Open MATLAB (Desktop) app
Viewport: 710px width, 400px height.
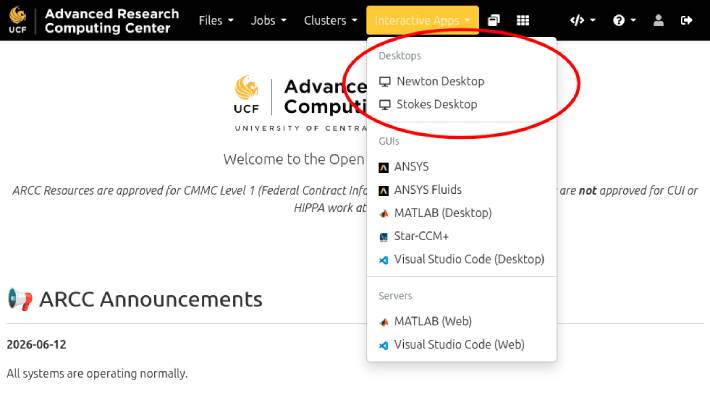[x=461, y=213]
